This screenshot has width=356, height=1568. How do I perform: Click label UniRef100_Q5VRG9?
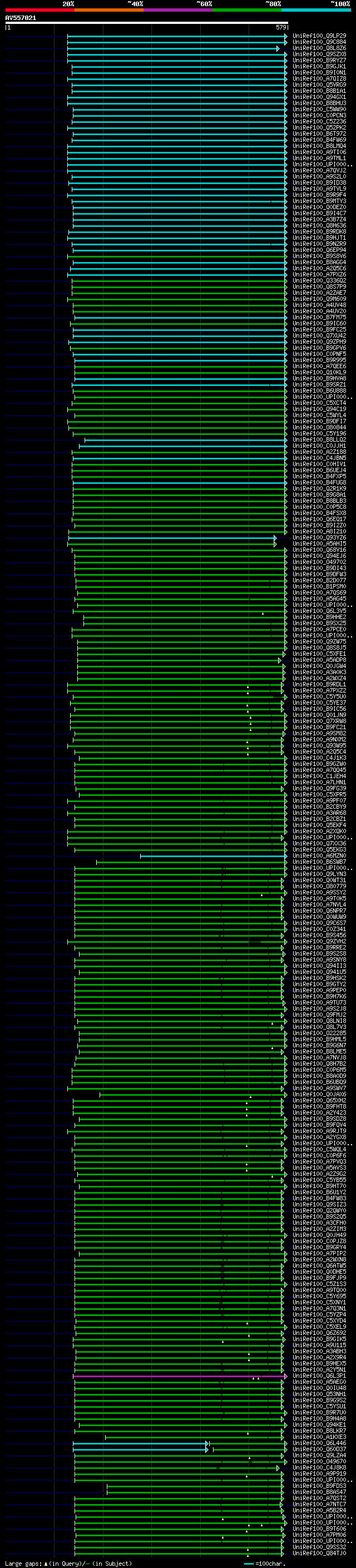[x=319, y=85]
